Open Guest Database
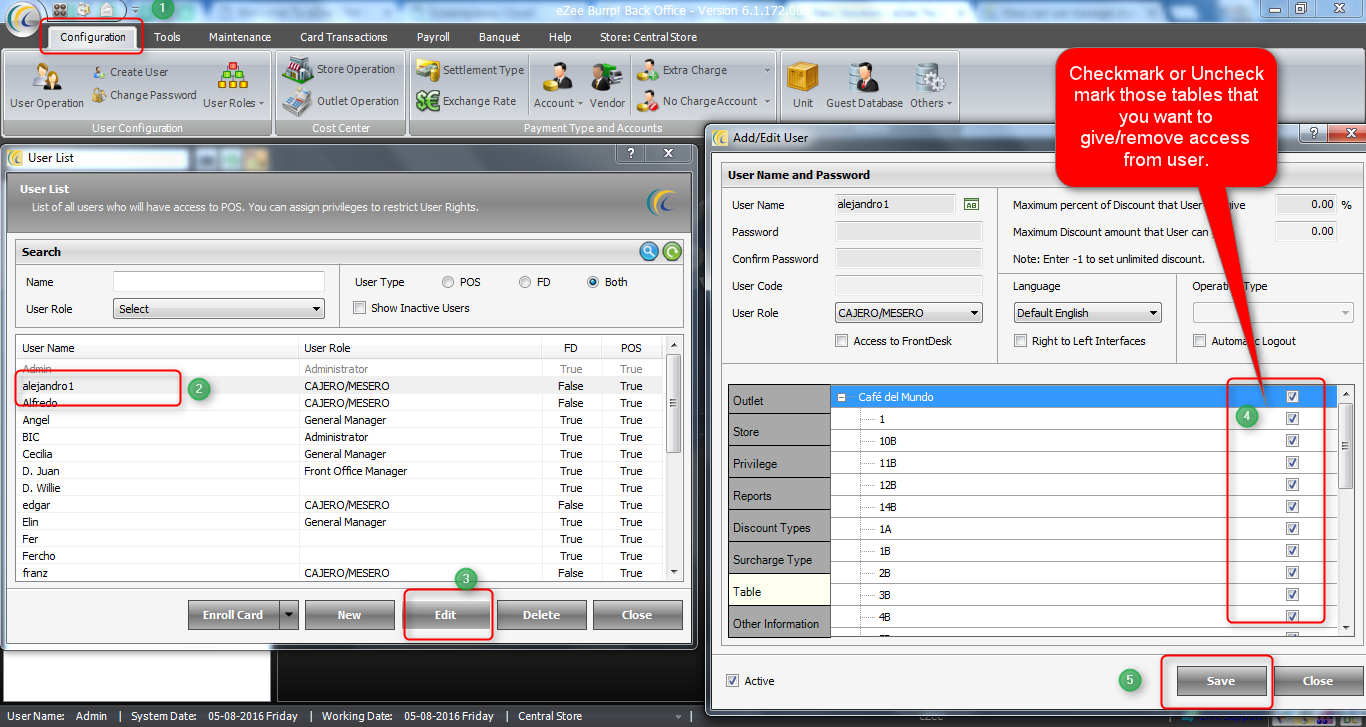Viewport: 1366px width, 727px height. click(x=864, y=86)
